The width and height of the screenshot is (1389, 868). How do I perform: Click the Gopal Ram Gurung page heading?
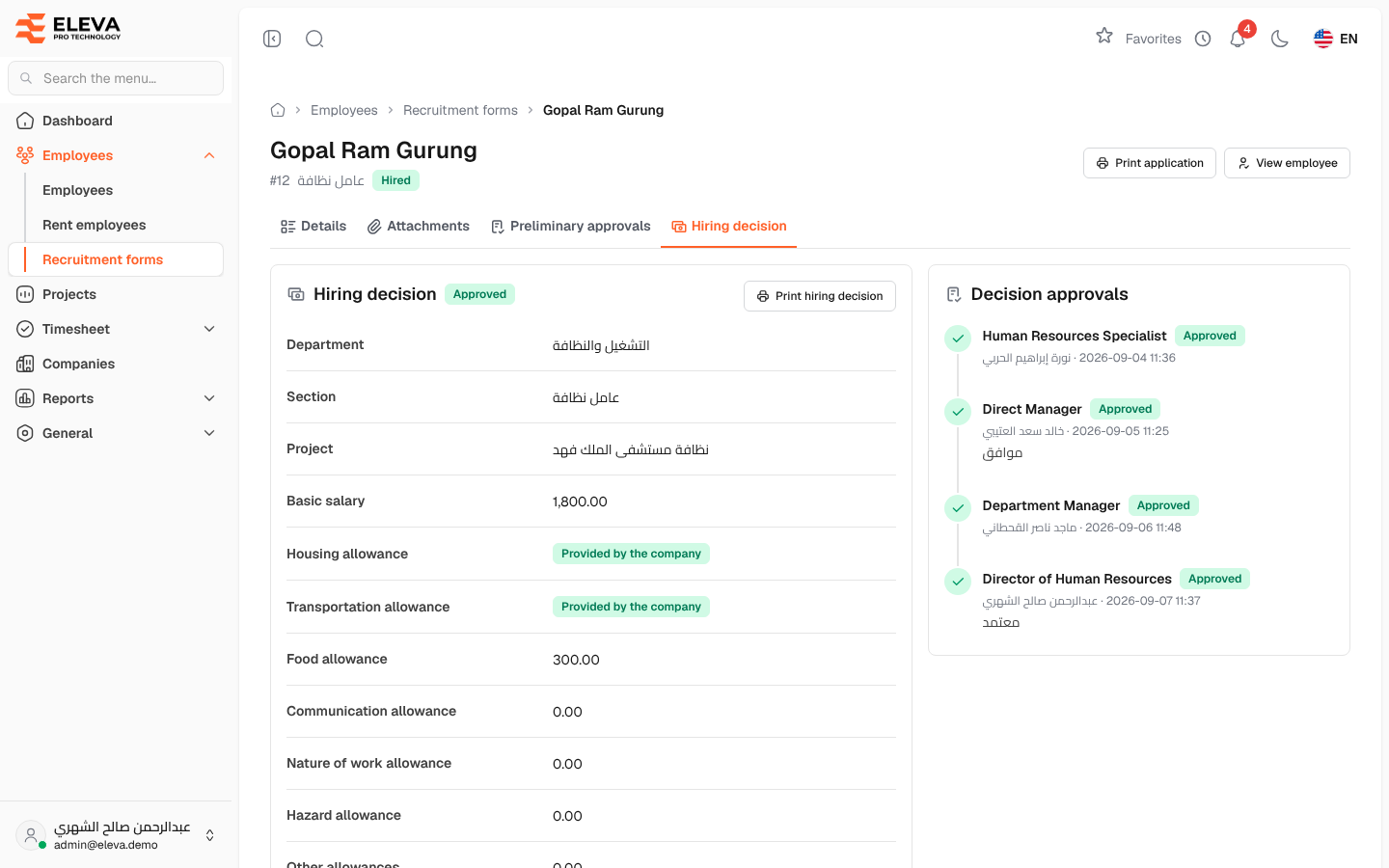tap(373, 150)
